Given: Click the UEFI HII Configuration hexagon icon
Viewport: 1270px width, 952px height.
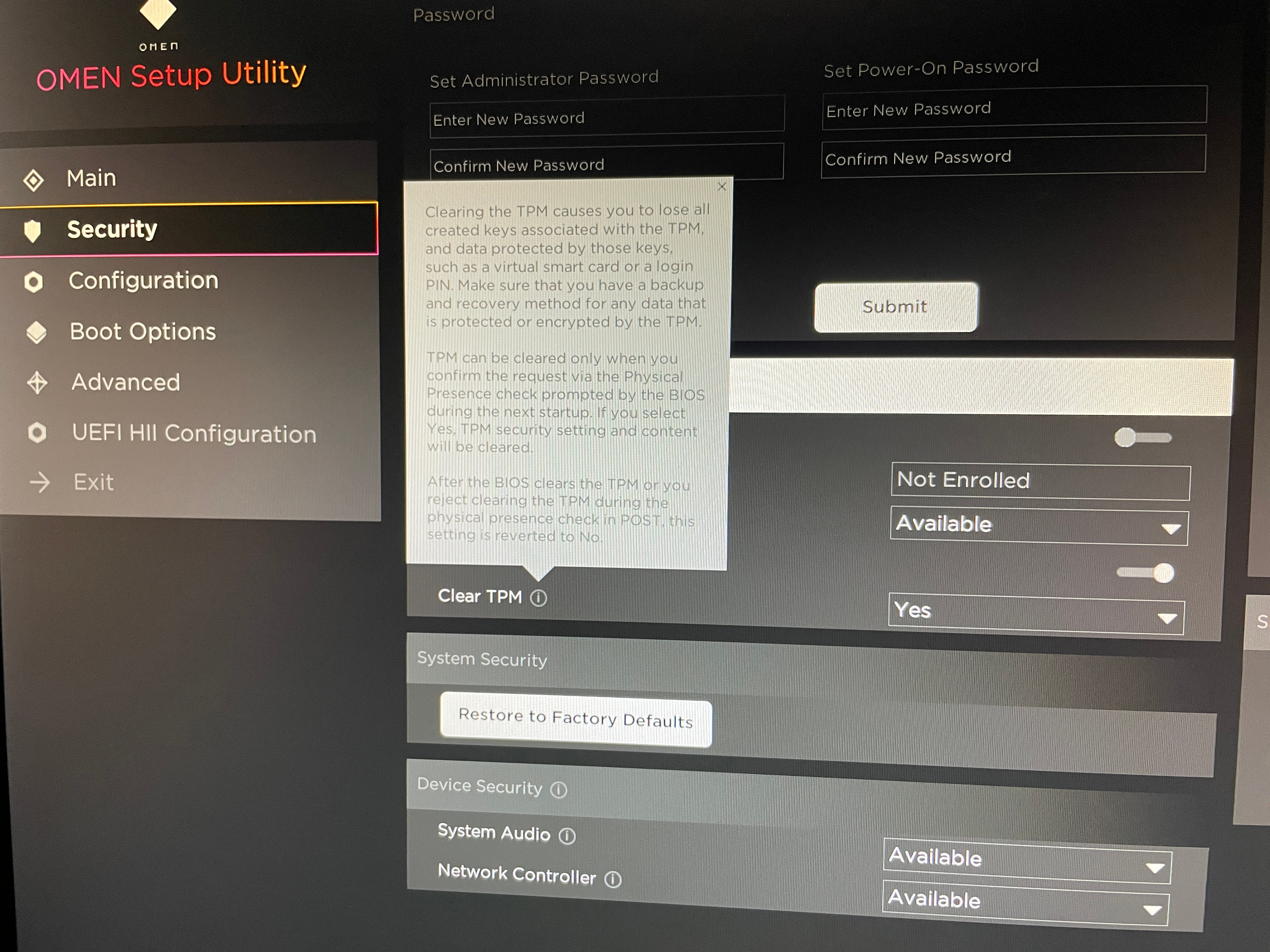Looking at the screenshot, I should 37,432.
